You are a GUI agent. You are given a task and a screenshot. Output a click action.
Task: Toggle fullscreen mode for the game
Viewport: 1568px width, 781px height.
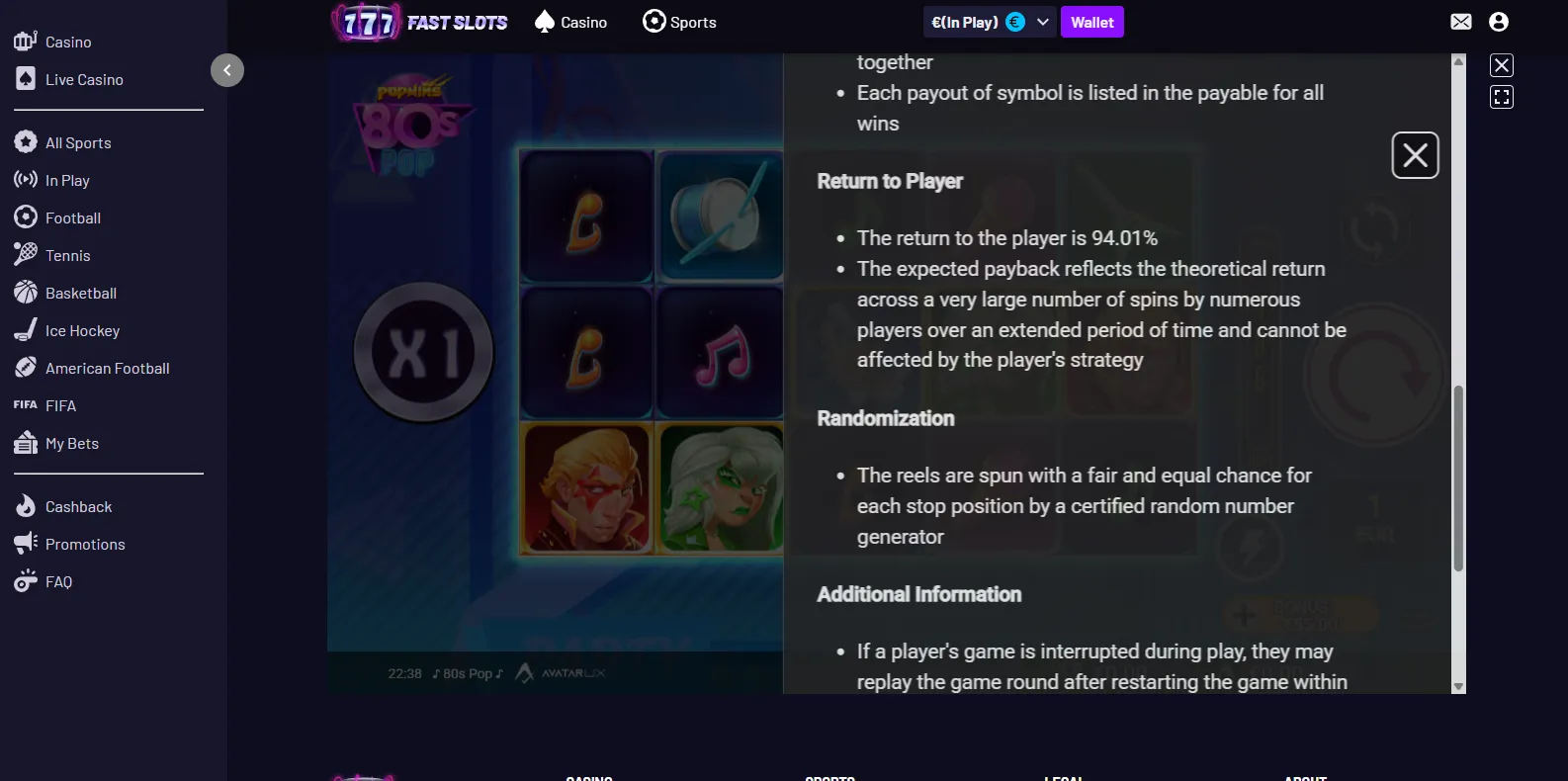point(1502,97)
